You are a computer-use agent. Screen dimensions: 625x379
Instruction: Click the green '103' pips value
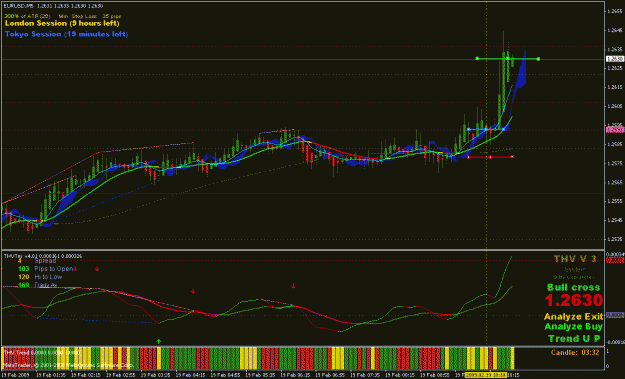pos(24,269)
